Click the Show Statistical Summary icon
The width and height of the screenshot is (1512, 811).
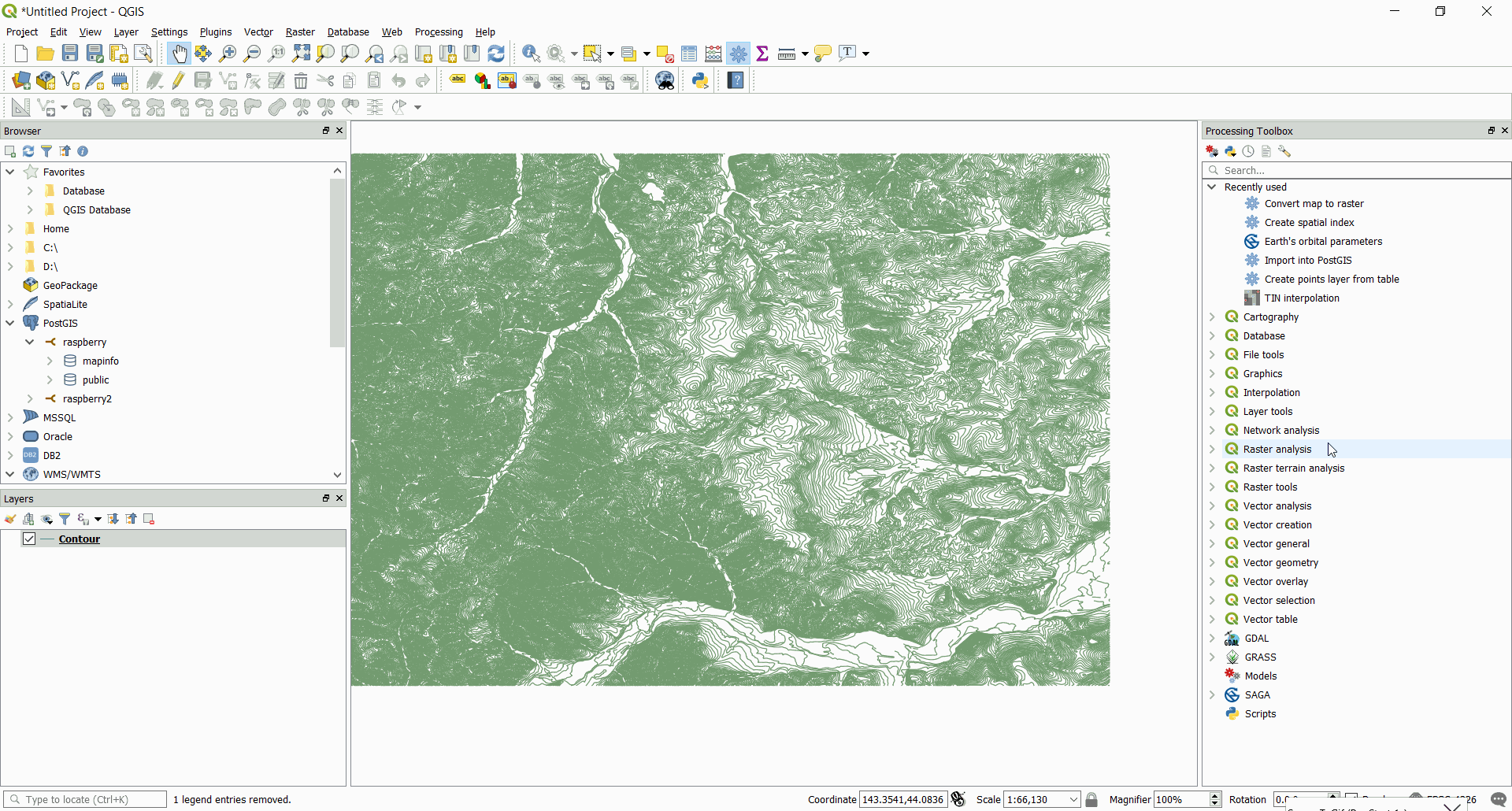[763, 53]
